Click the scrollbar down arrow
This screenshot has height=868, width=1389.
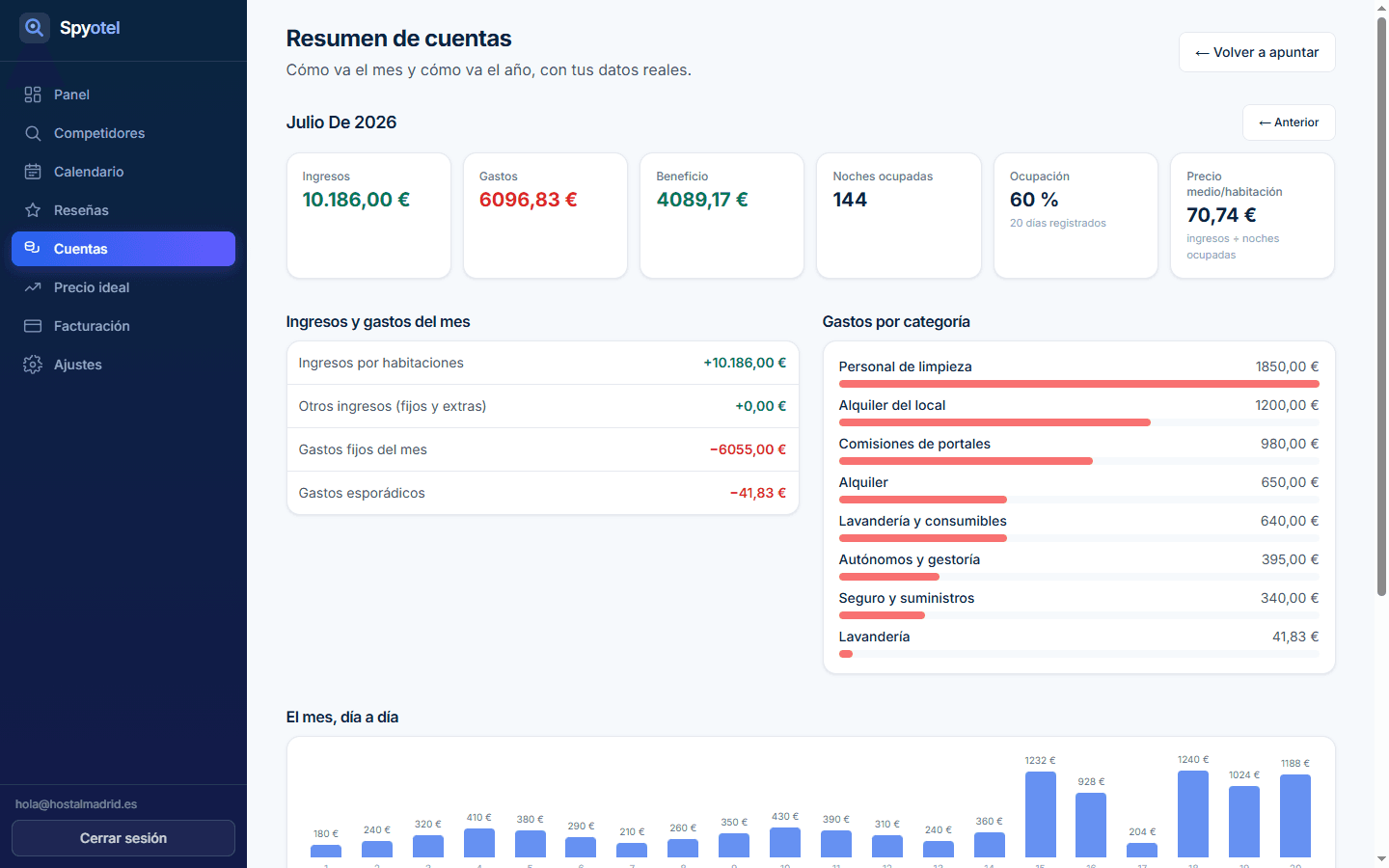pos(1381,859)
